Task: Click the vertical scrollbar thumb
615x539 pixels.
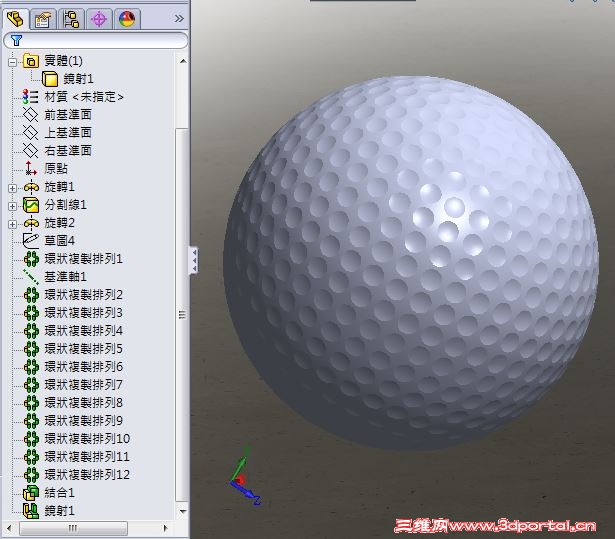Action: click(x=182, y=315)
